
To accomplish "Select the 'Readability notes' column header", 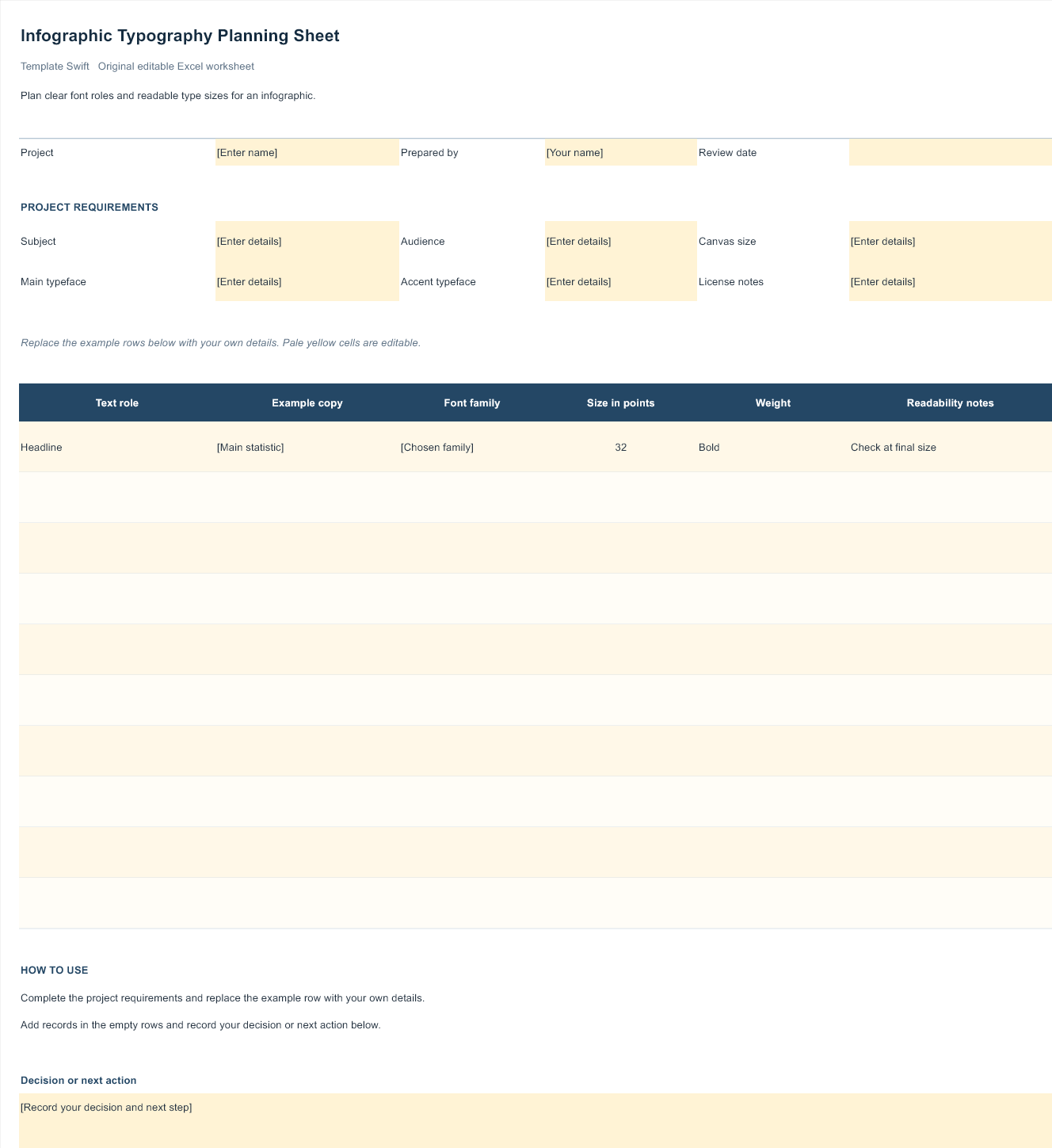I will 951,403.
